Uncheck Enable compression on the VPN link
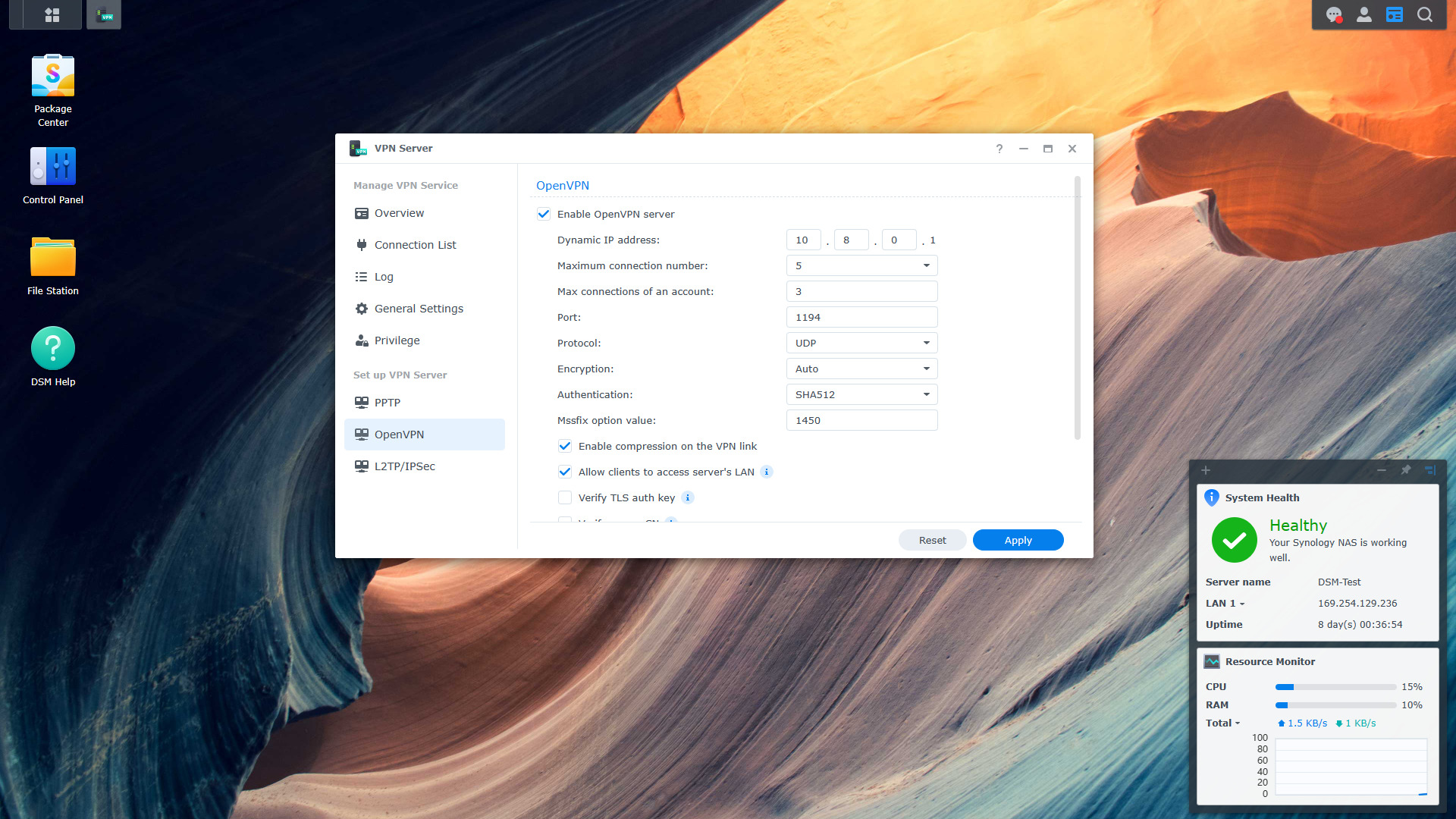Viewport: 1456px width, 819px height. coord(565,446)
